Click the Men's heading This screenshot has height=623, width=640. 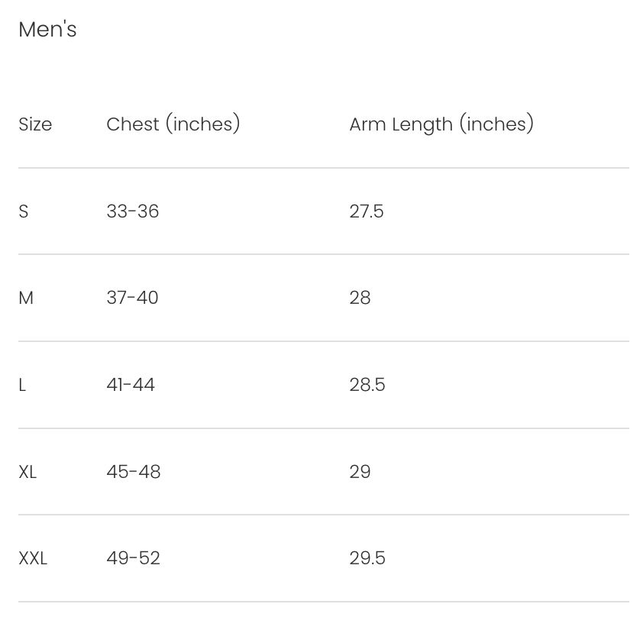47,30
